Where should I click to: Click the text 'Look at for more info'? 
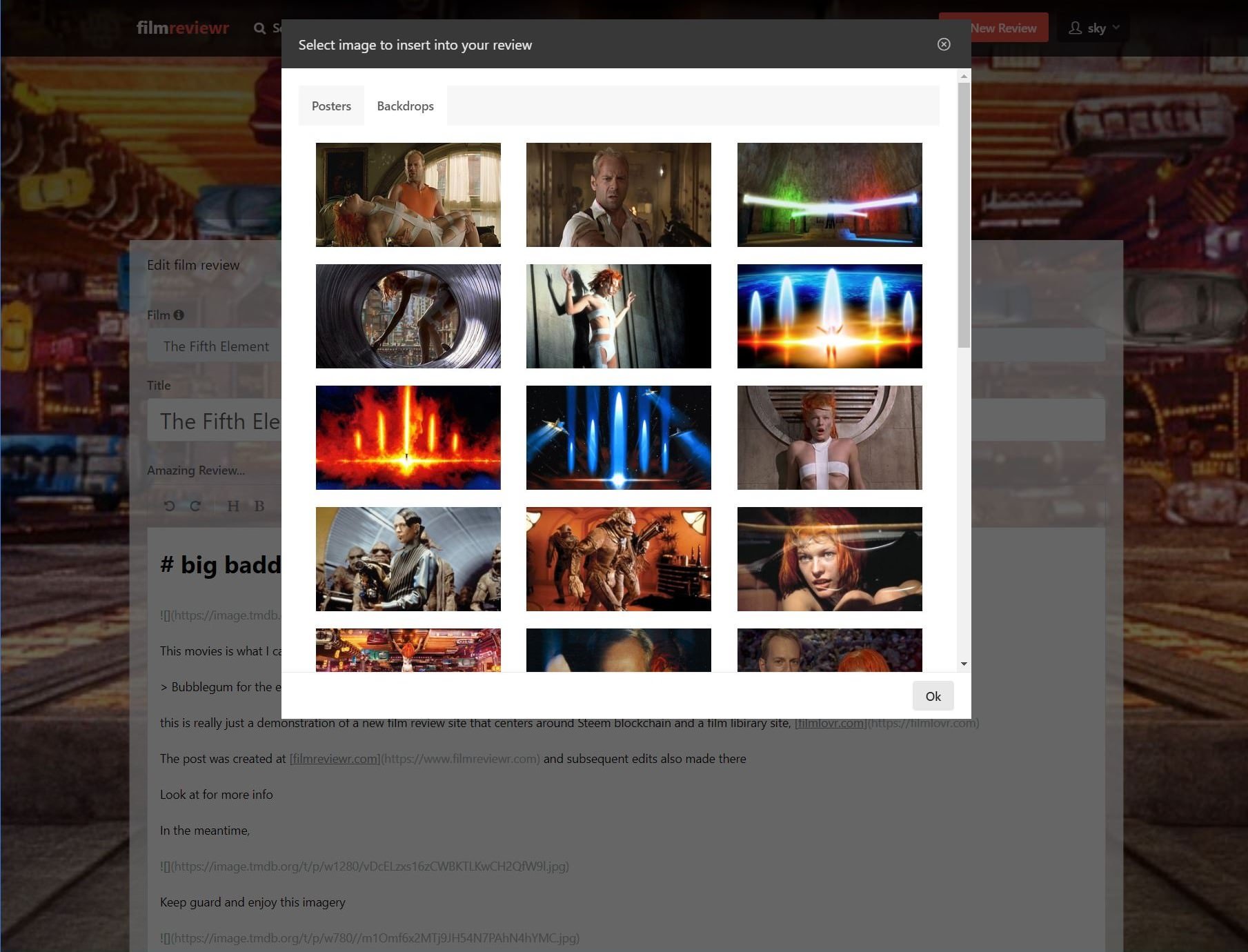click(x=216, y=795)
